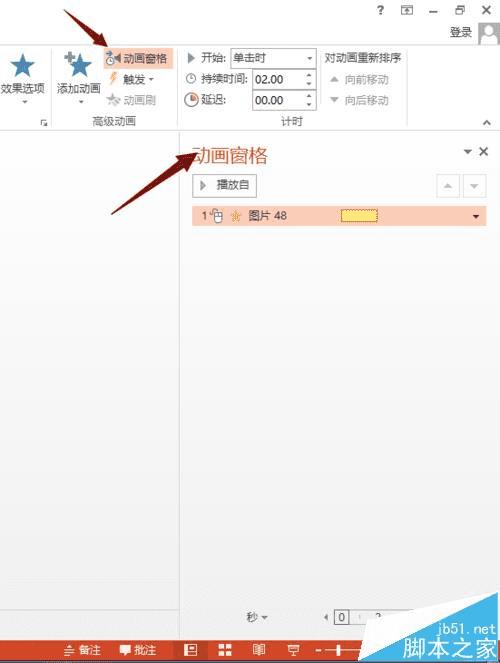Open the Effect Options (效果选项) star icon

point(22,66)
